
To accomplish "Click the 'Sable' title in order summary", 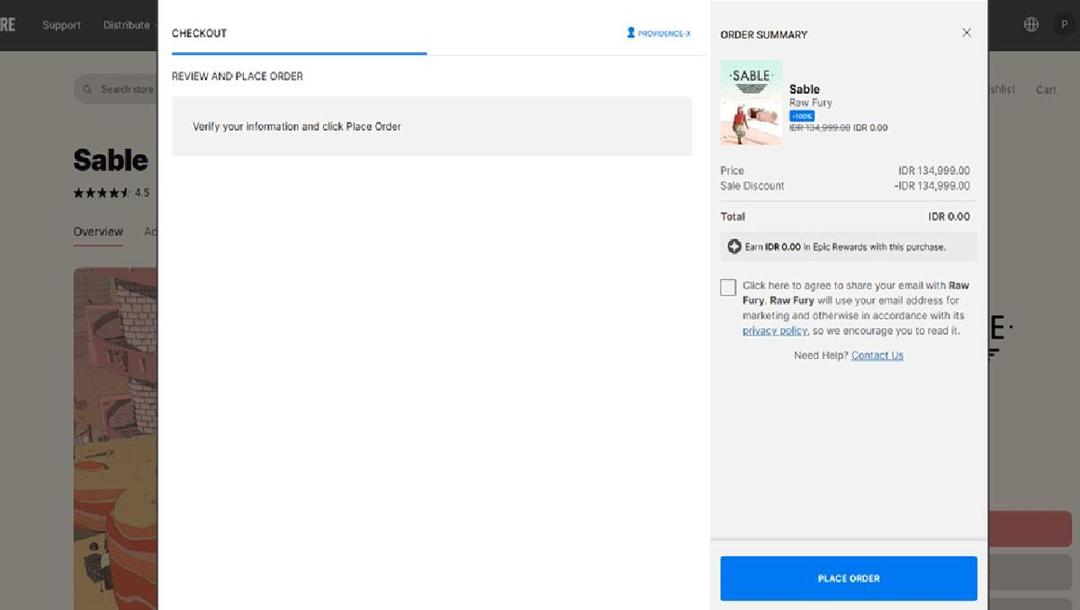I will click(804, 89).
